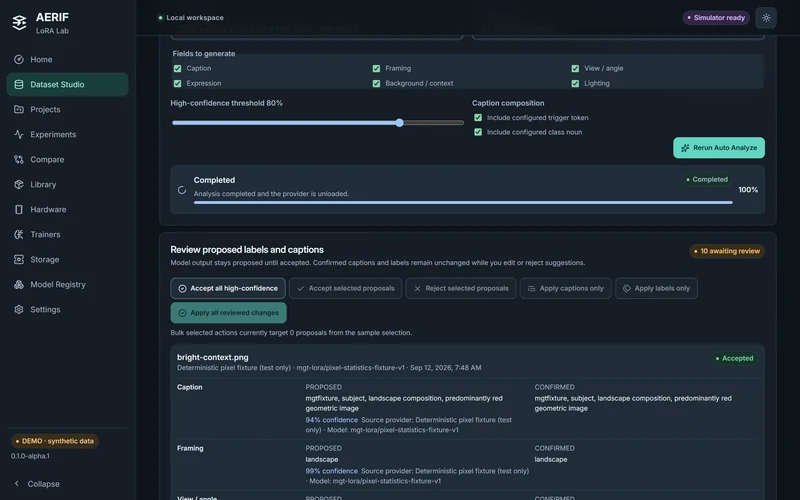Image resolution: width=800 pixels, height=500 pixels.
Task: Click the 94% confidence caption link
Action: [332, 420]
